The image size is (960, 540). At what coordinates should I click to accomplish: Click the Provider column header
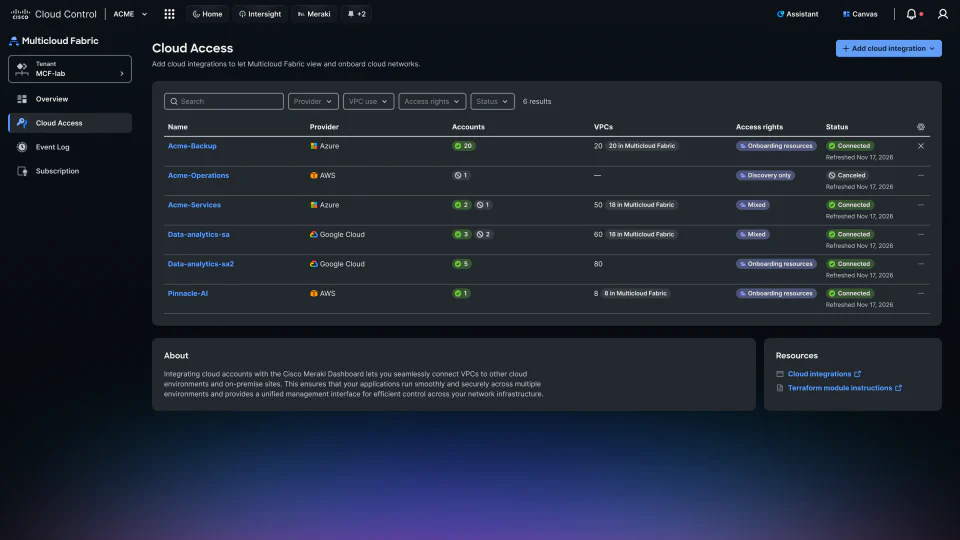[x=324, y=127]
